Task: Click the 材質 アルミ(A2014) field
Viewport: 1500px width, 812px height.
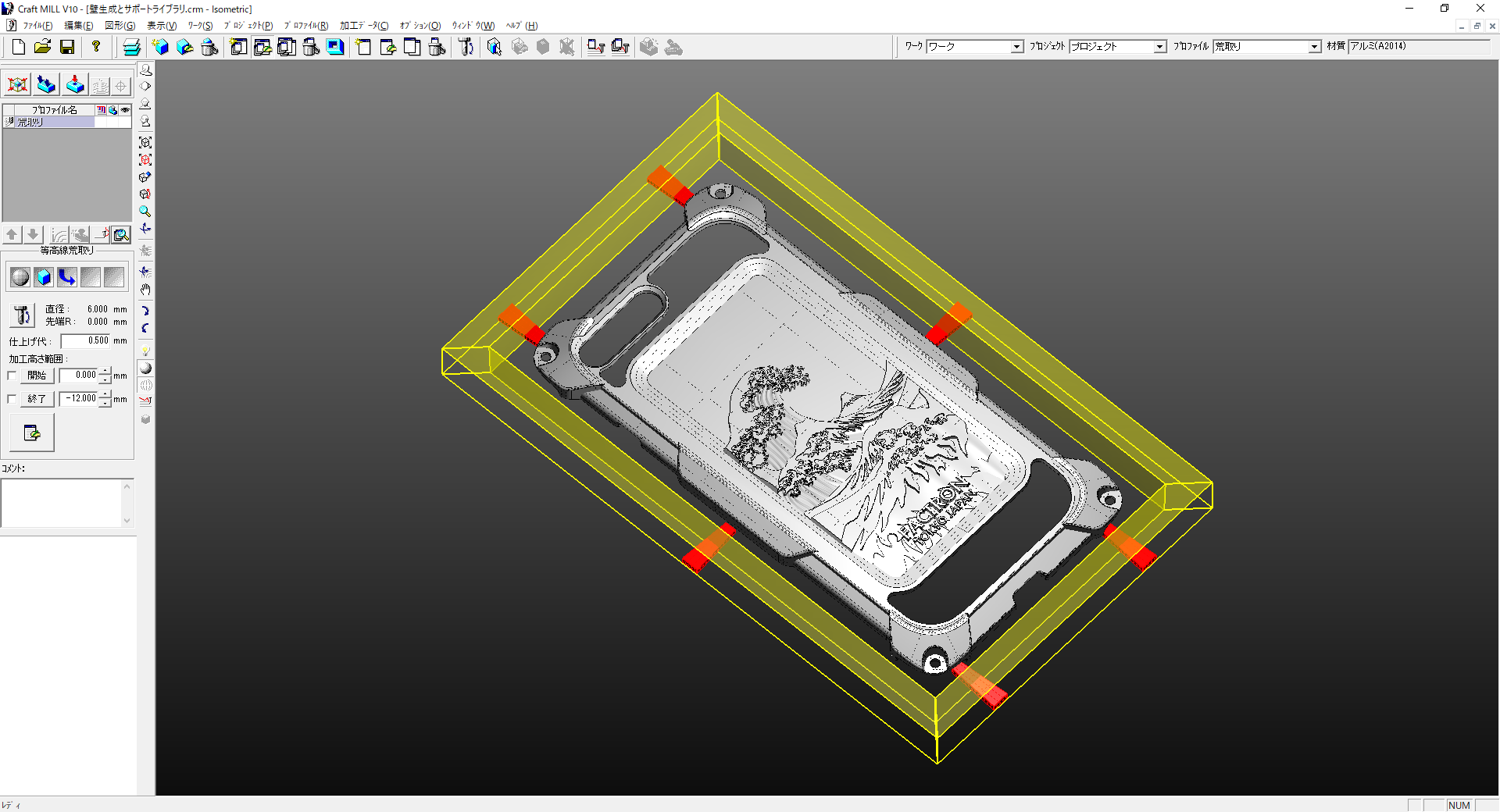Action: point(1420,47)
